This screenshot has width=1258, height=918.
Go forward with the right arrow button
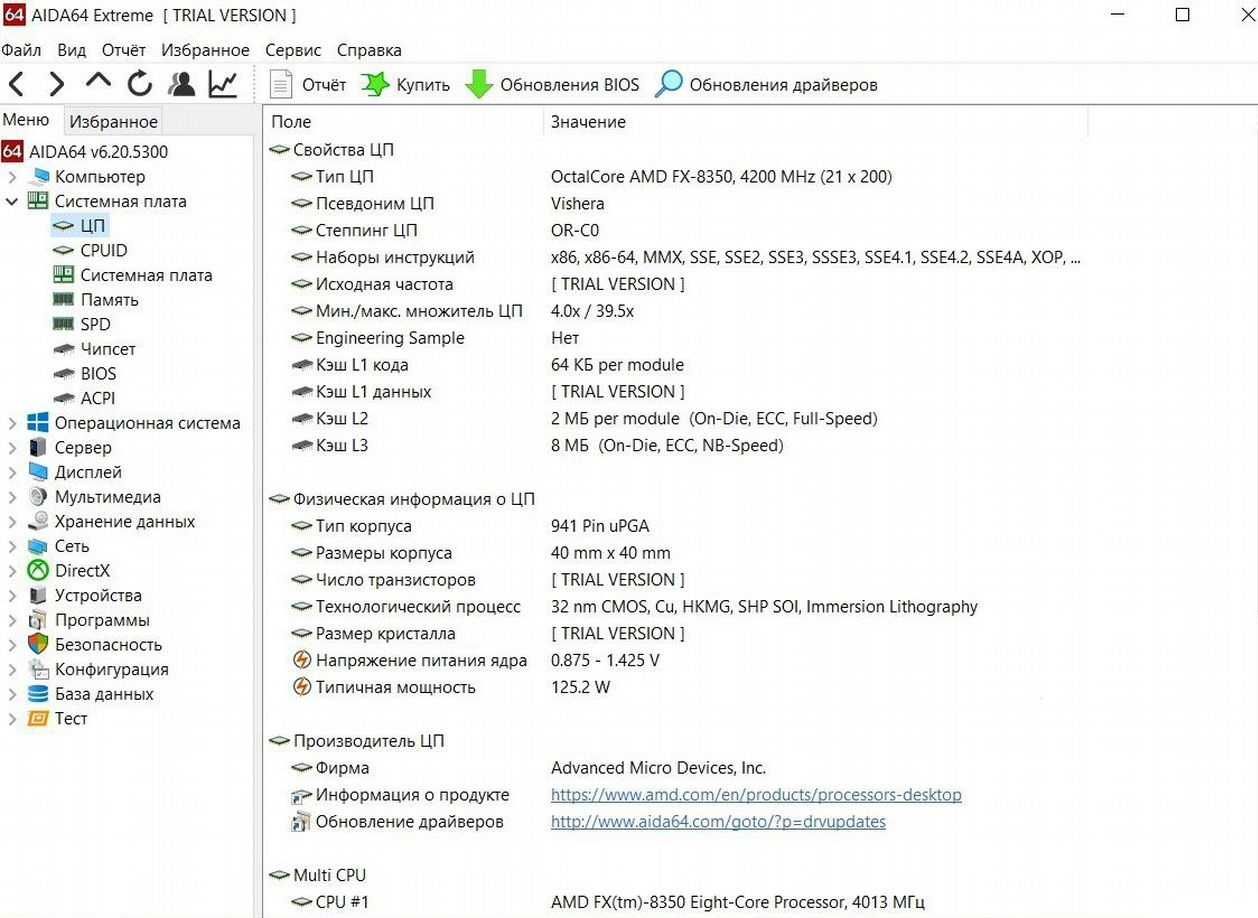point(57,84)
